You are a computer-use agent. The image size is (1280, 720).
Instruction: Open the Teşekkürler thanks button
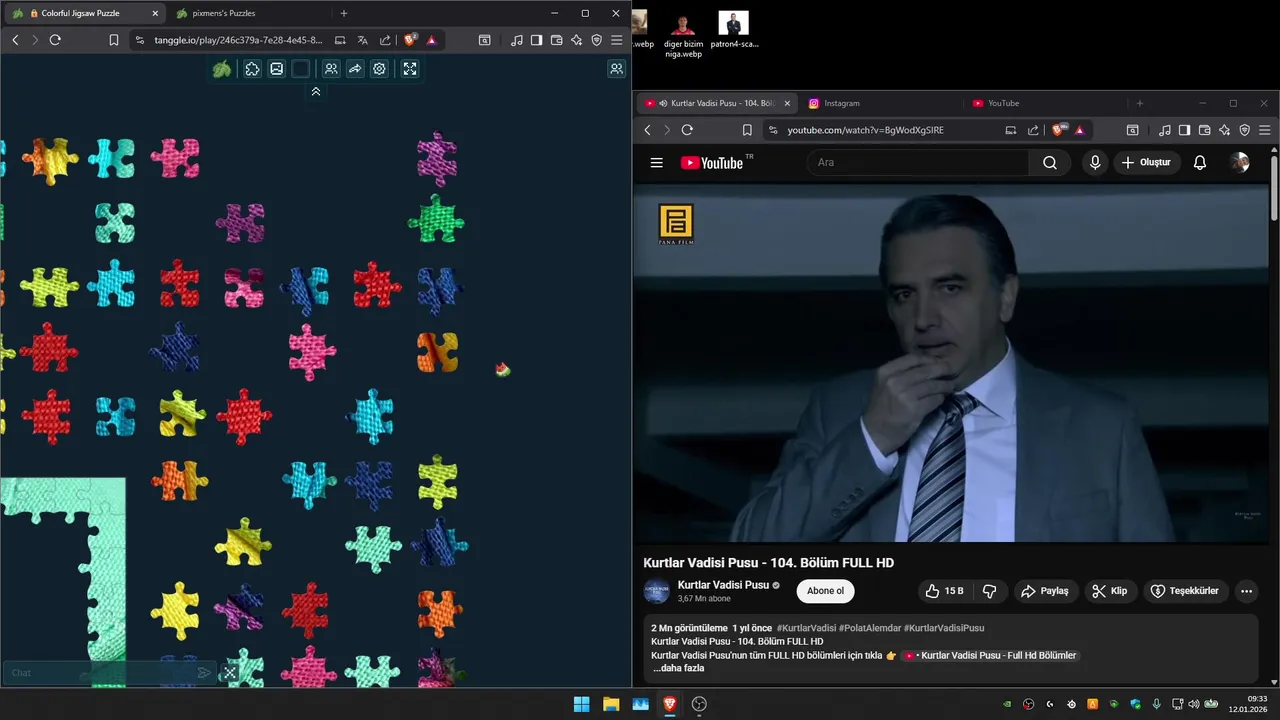(1185, 591)
